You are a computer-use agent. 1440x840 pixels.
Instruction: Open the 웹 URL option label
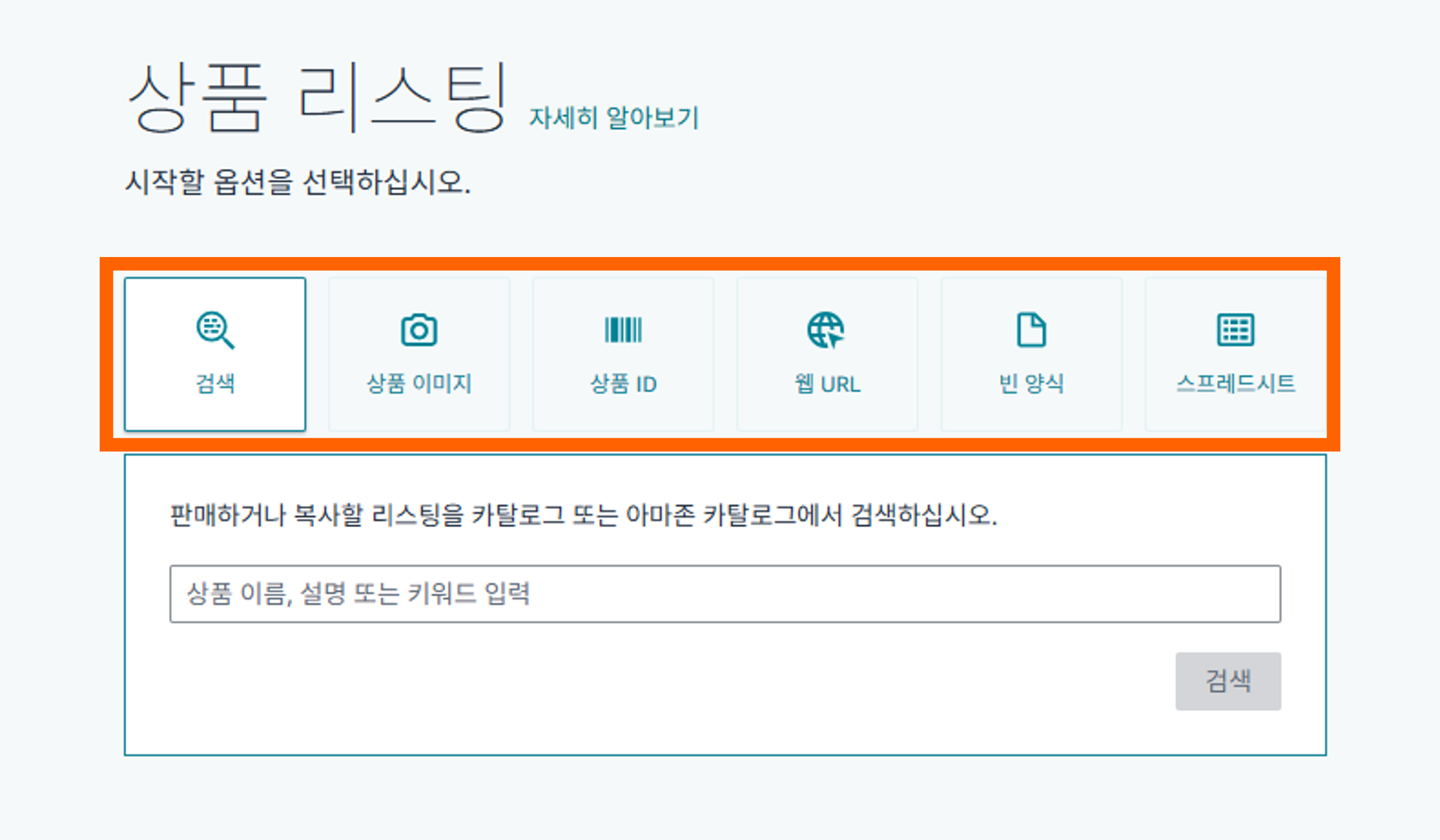[x=827, y=384]
